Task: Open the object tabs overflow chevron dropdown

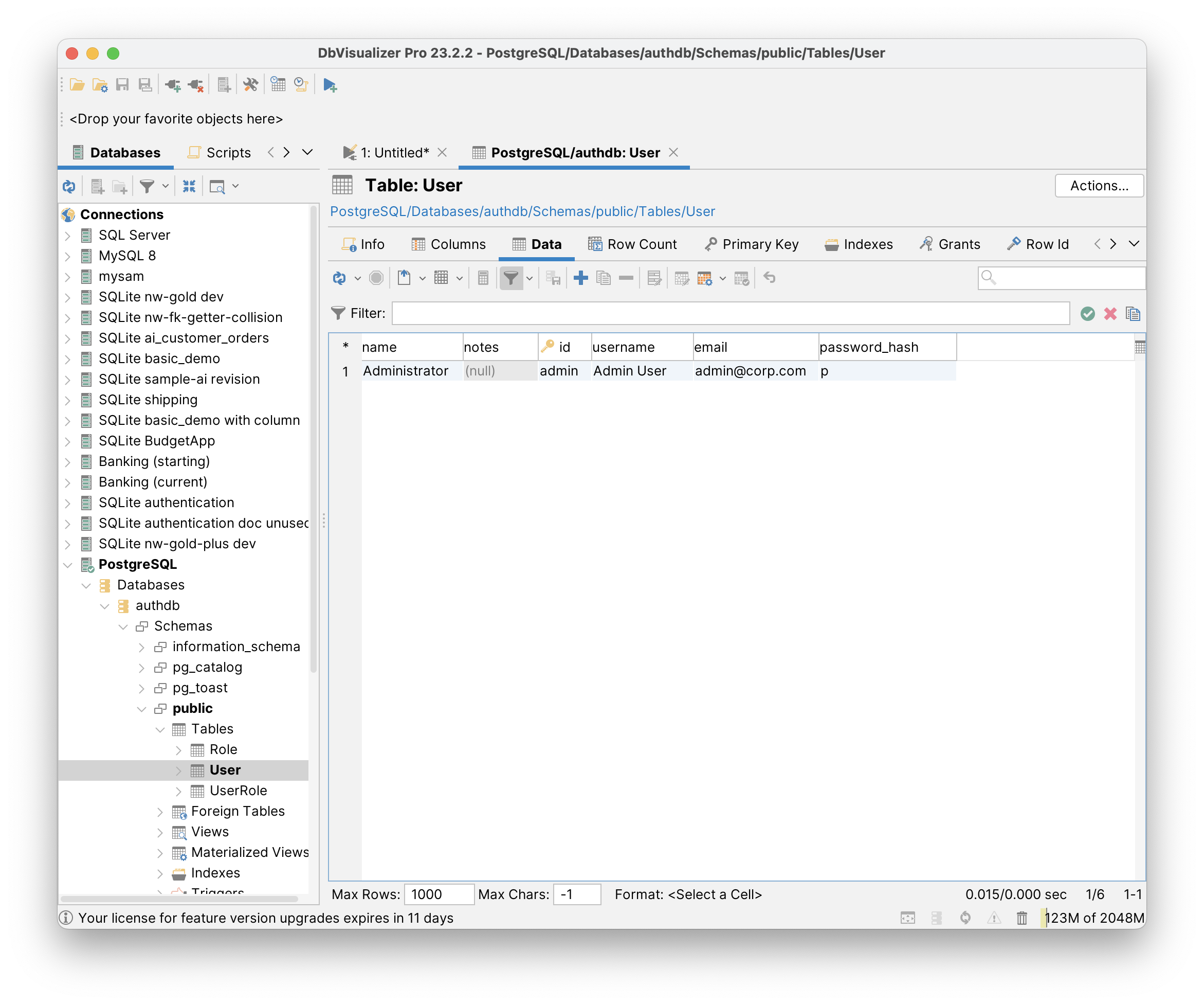Action: coord(1134,244)
